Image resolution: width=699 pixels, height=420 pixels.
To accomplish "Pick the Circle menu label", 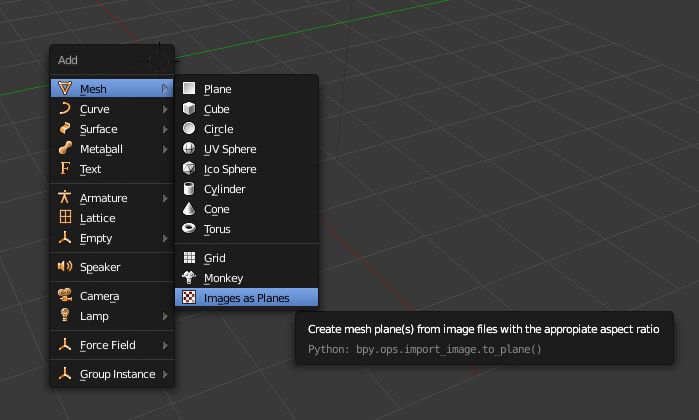I will tap(218, 129).
